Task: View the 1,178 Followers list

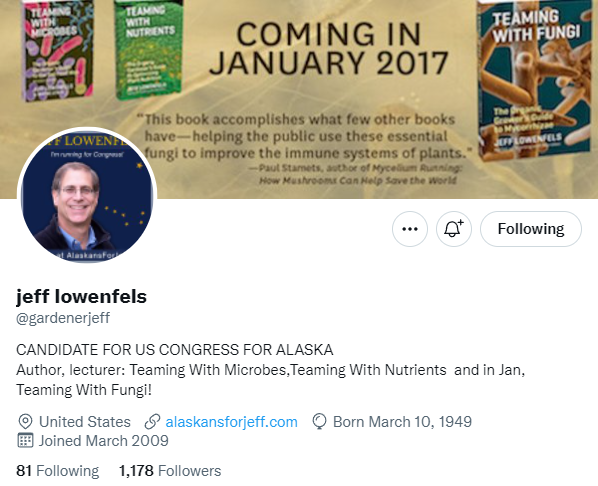Action: pyautogui.click(x=170, y=471)
